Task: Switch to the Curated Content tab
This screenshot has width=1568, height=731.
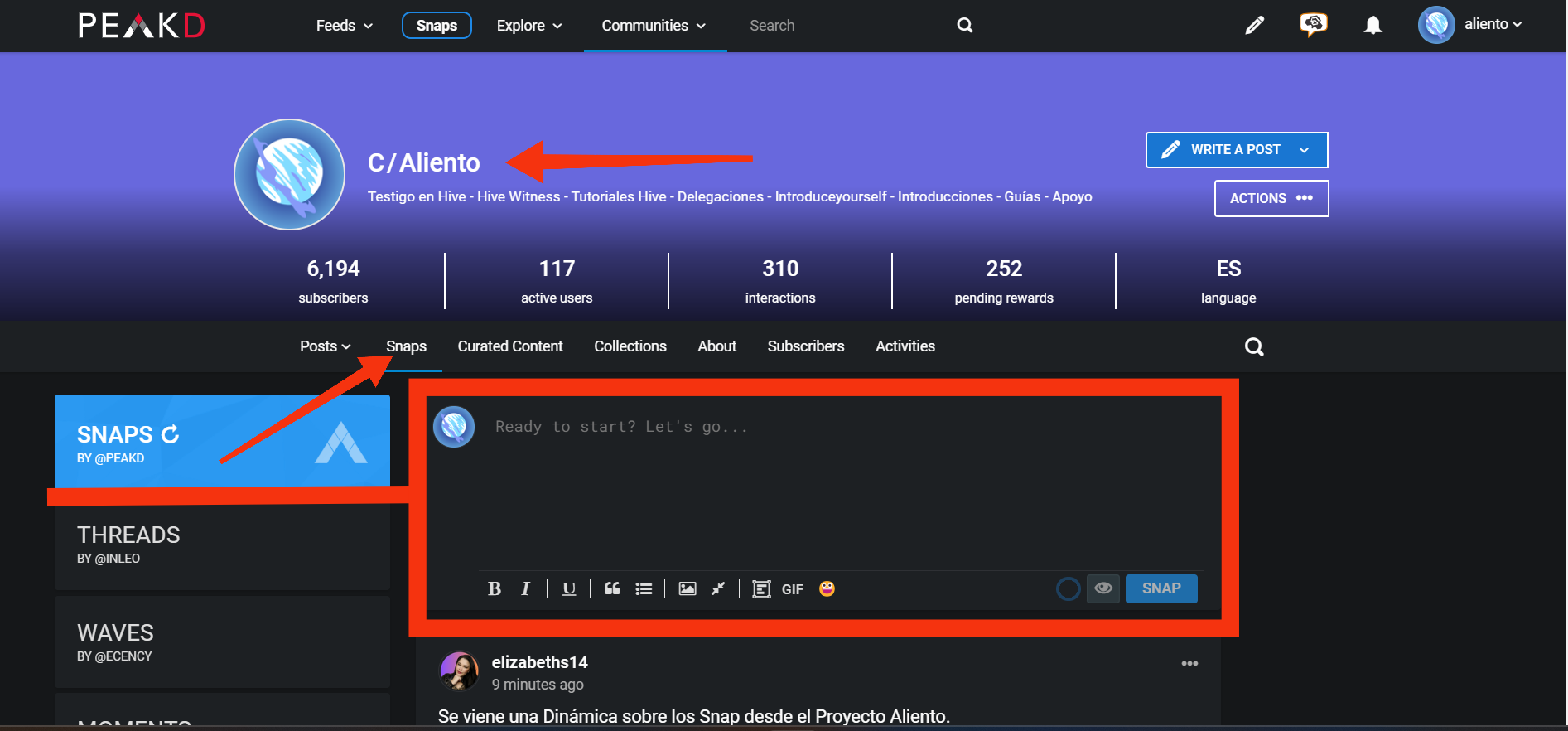Action: coord(510,346)
